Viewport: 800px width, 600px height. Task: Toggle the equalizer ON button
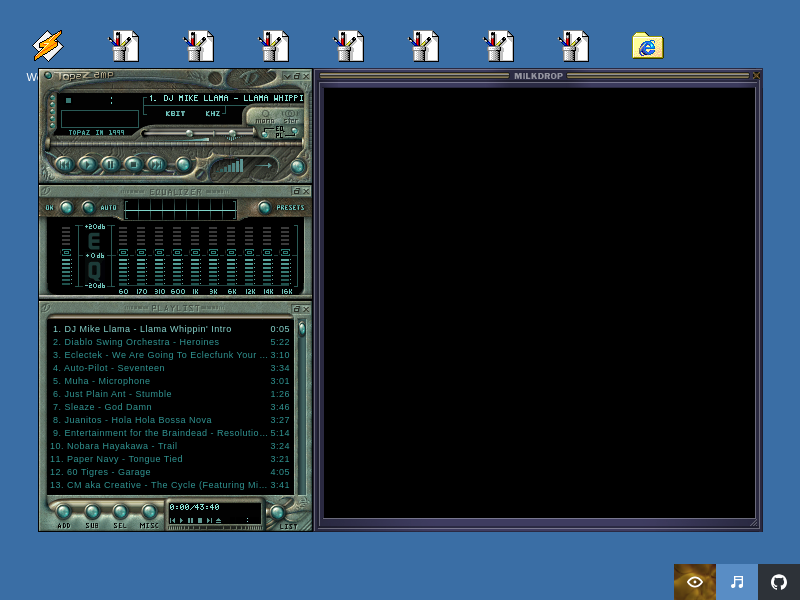point(66,208)
